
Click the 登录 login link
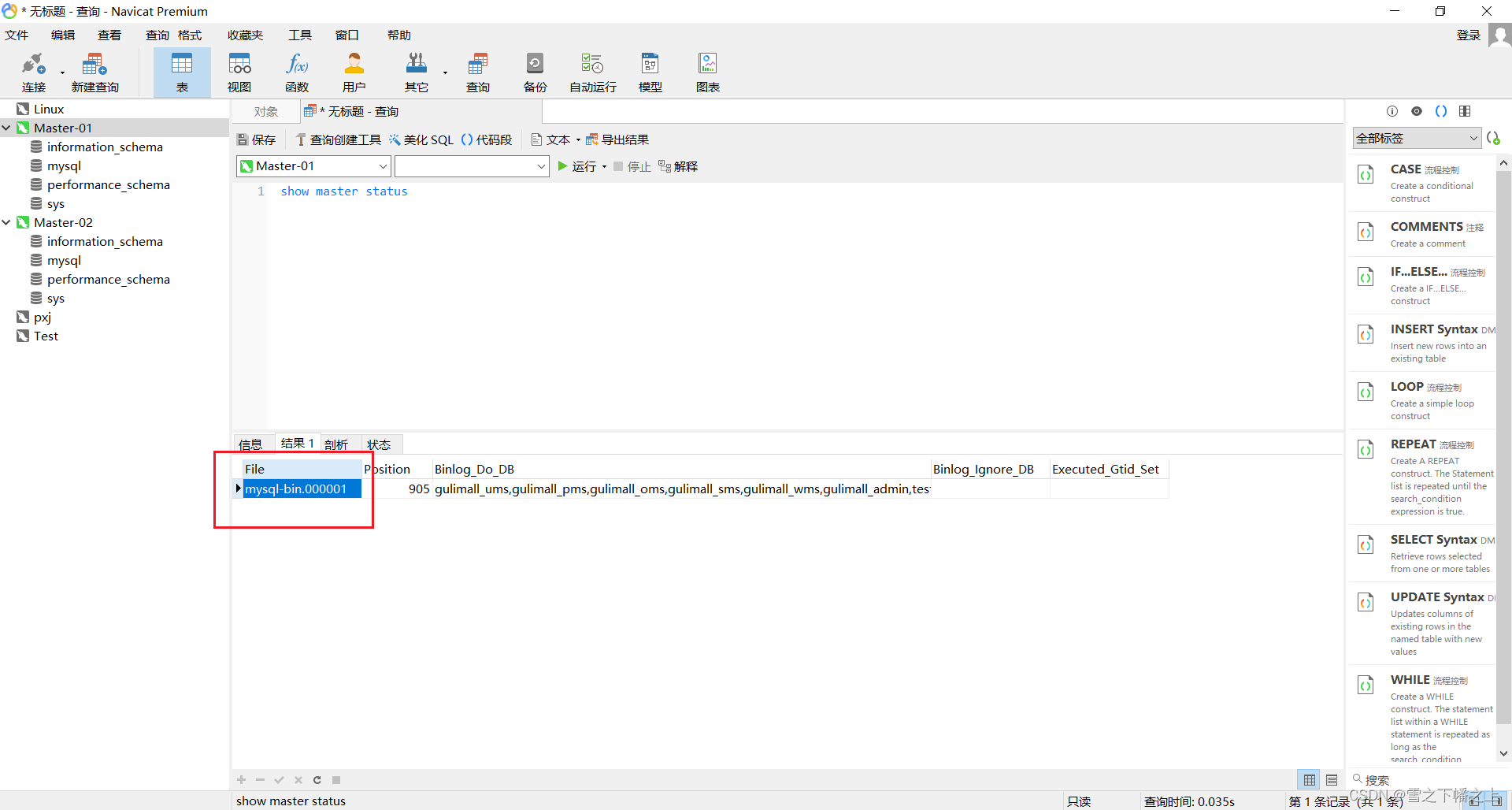point(1469,35)
